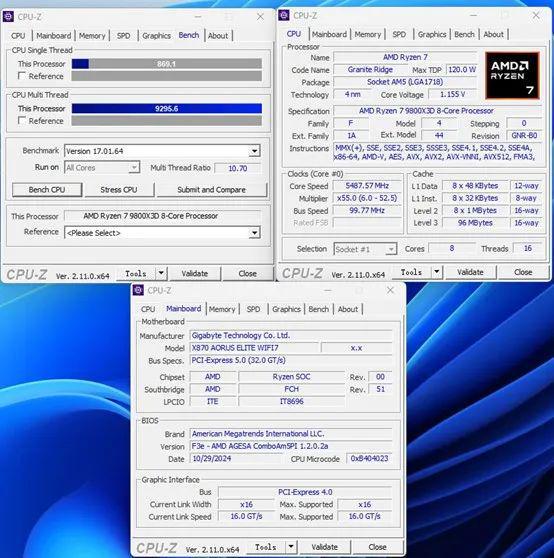The image size is (554, 558).
Task: Open About tab in Bench window
Action: click(x=218, y=36)
